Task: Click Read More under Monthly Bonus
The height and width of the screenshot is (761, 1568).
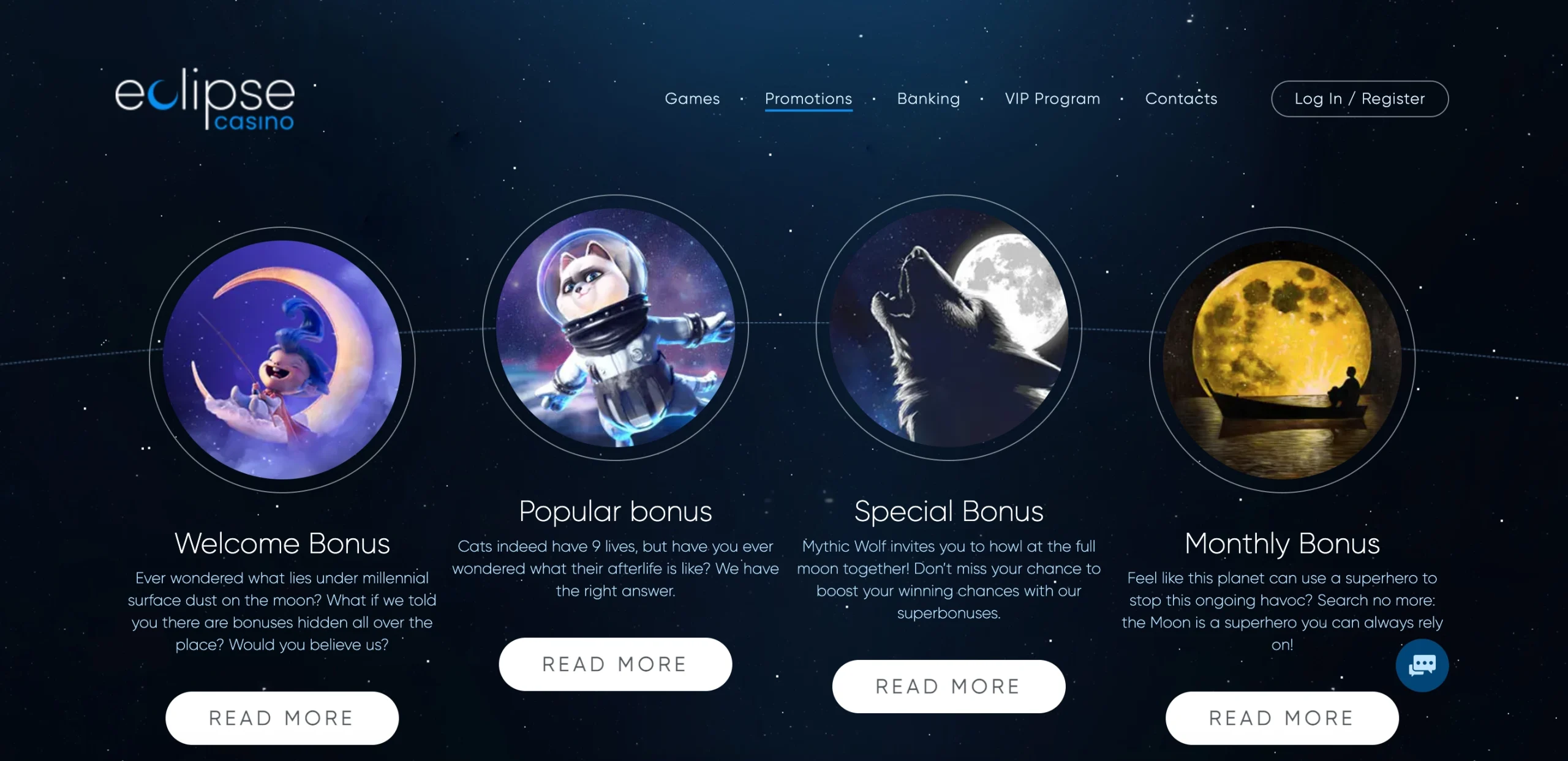Action: 1281,718
